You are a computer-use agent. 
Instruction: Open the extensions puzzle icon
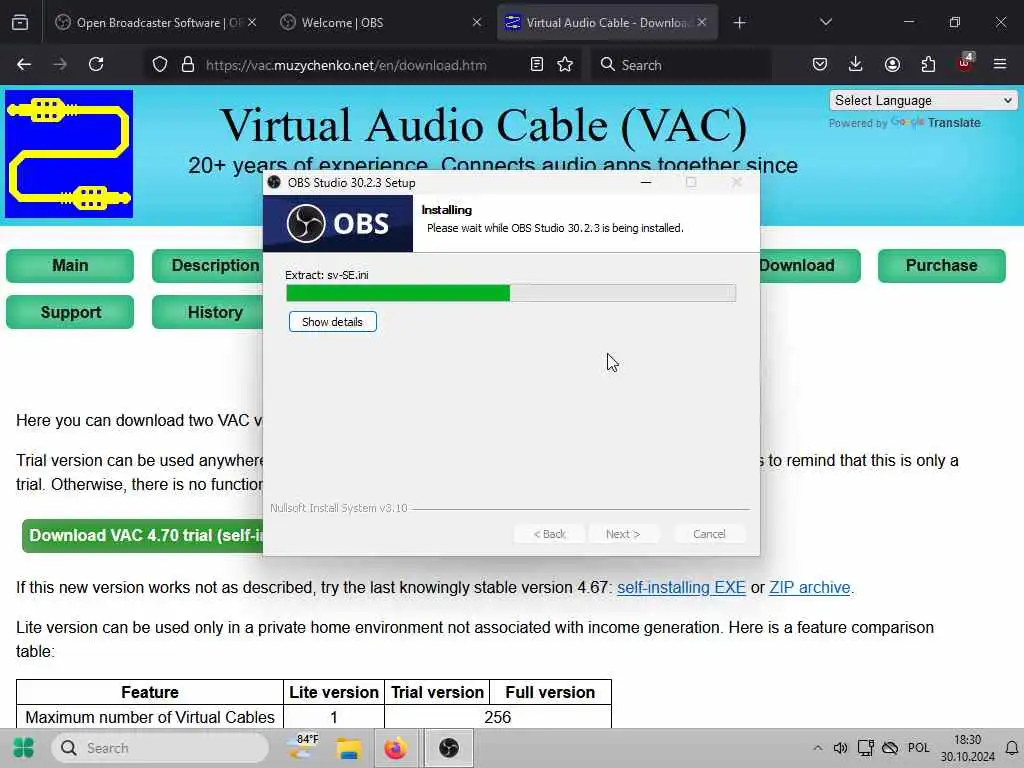tap(928, 65)
